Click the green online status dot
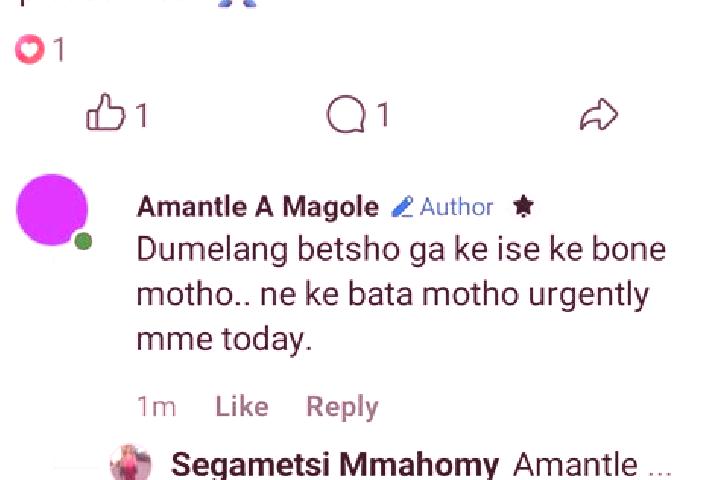This screenshot has height=480, width=720. [x=83, y=241]
